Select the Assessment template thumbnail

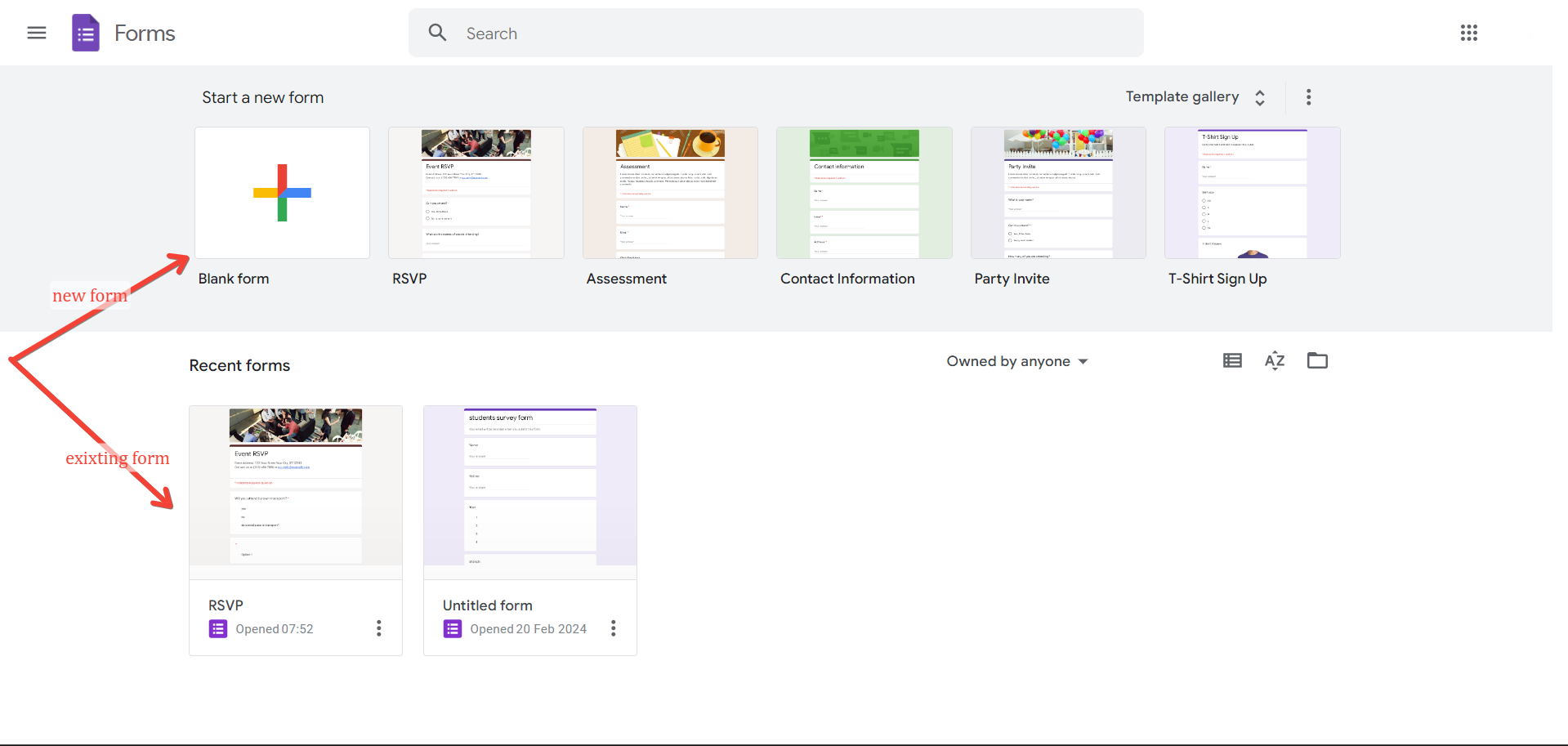(670, 193)
